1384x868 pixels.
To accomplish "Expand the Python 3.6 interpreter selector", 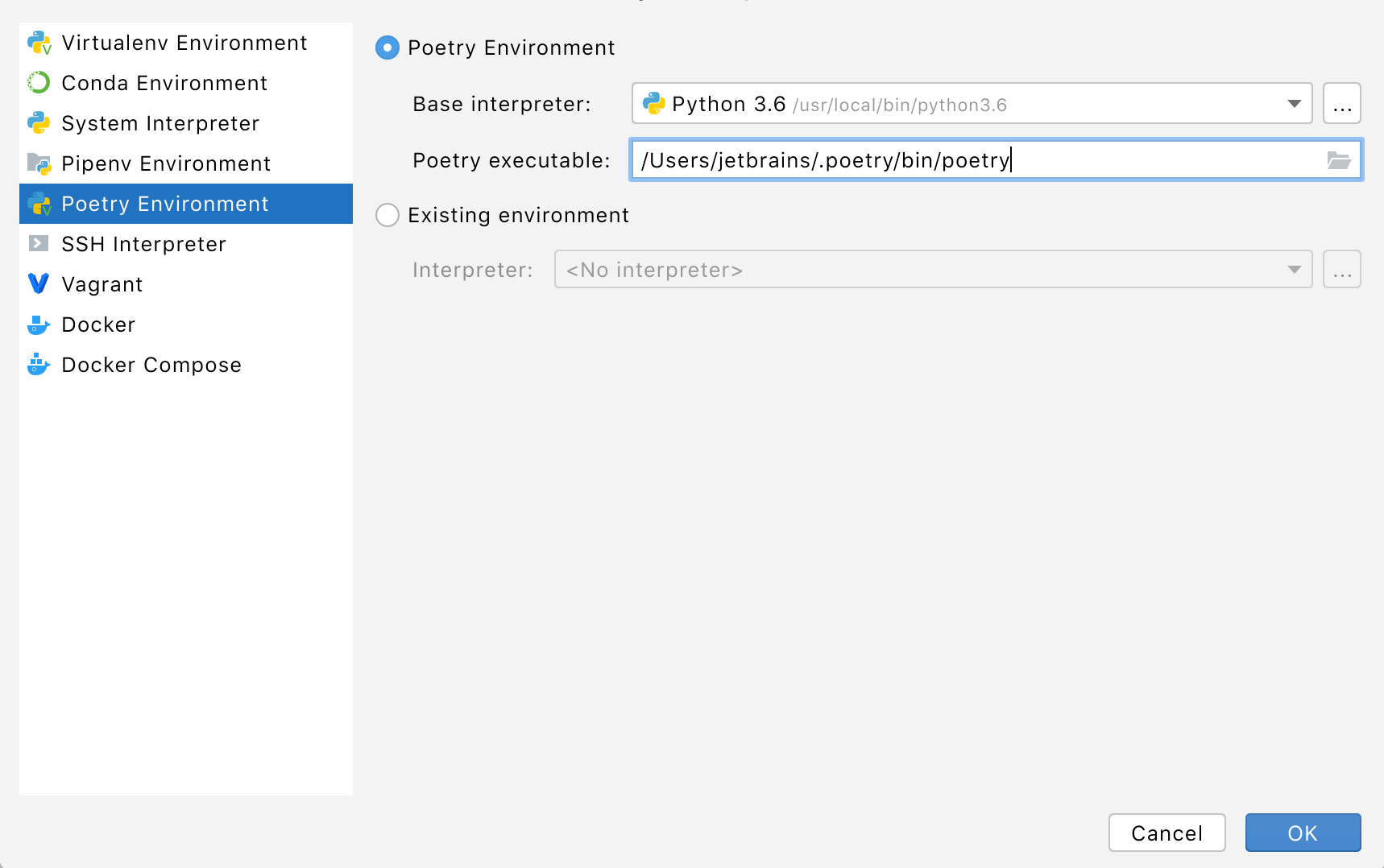I will point(1293,103).
